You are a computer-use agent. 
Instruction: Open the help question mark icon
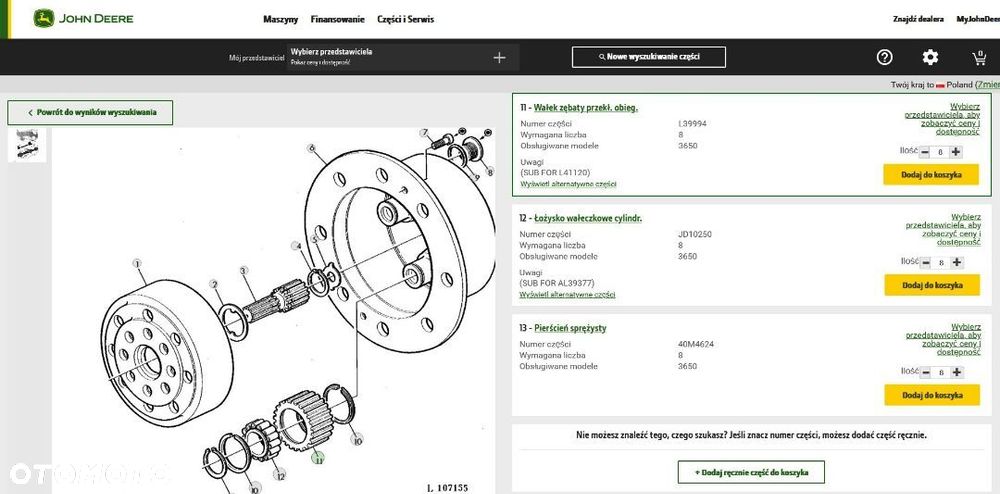pyautogui.click(x=884, y=57)
